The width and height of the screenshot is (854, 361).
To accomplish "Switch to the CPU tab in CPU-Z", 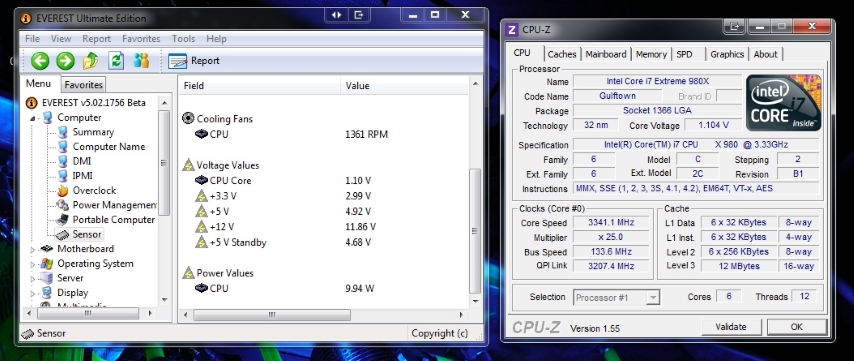I will coord(522,53).
